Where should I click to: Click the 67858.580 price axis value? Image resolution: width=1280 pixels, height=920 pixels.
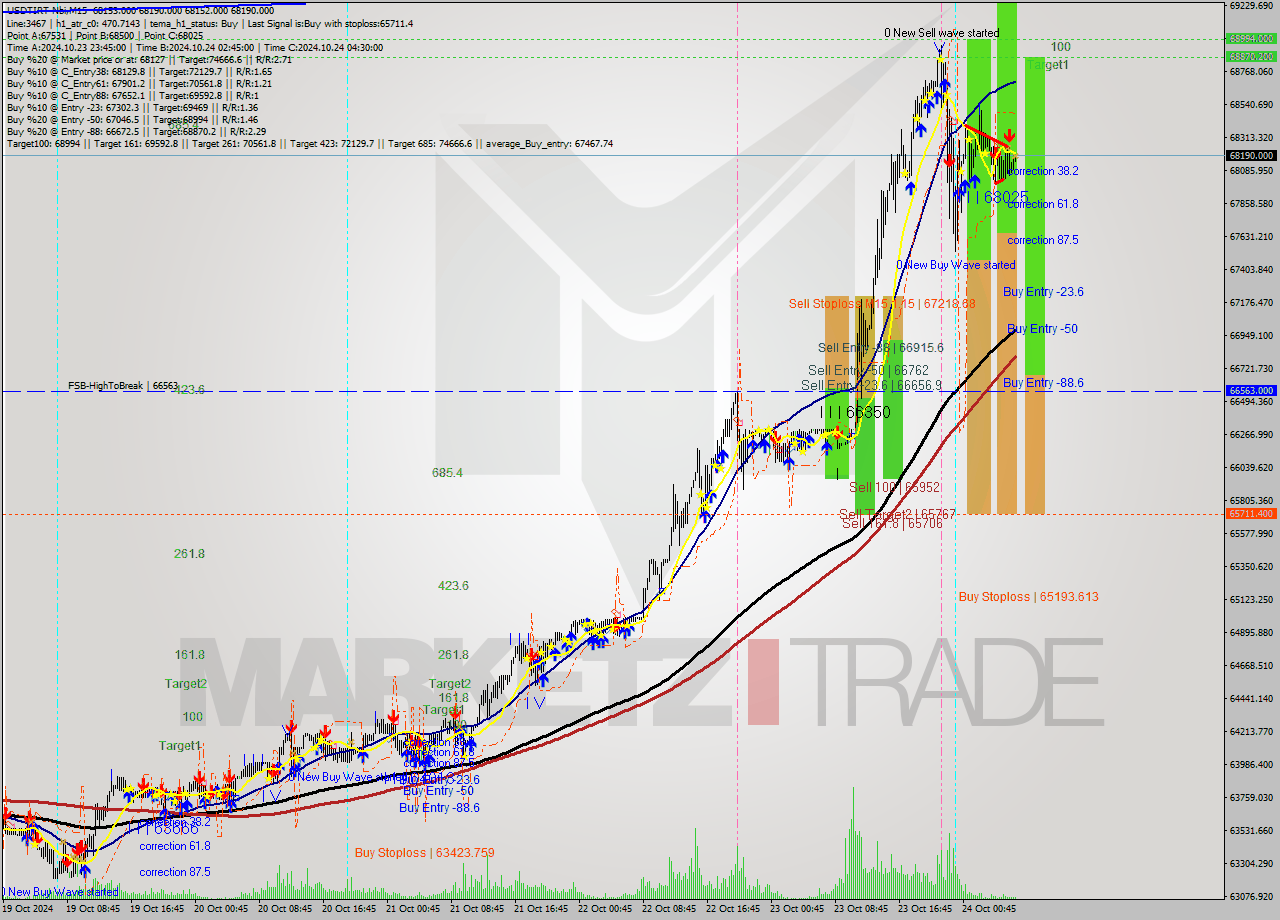coord(1251,203)
